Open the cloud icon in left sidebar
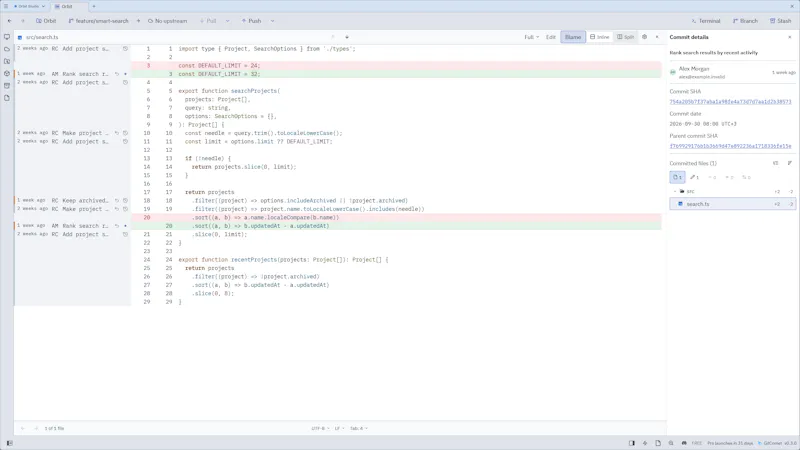 7,49
